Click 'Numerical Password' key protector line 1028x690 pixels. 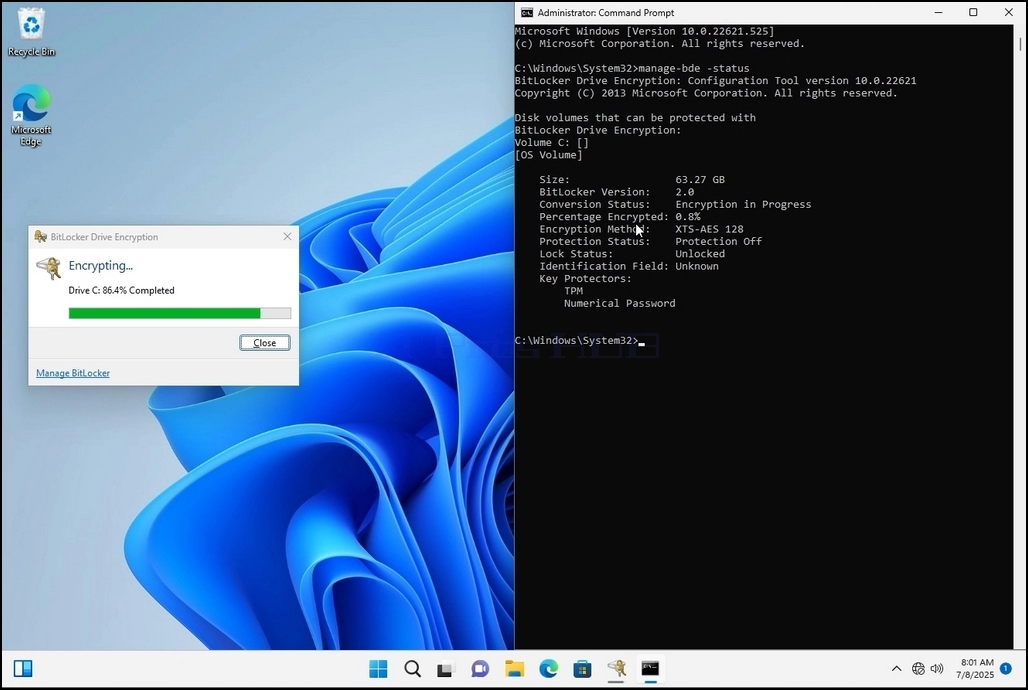620,303
